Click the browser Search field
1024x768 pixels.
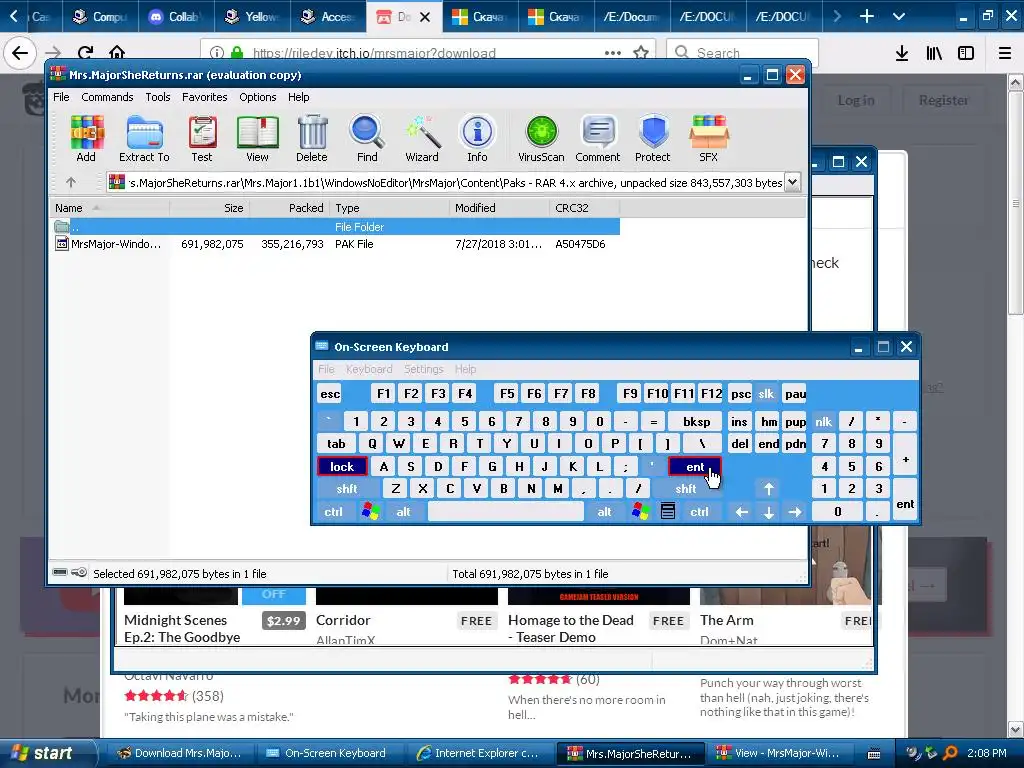coord(743,53)
